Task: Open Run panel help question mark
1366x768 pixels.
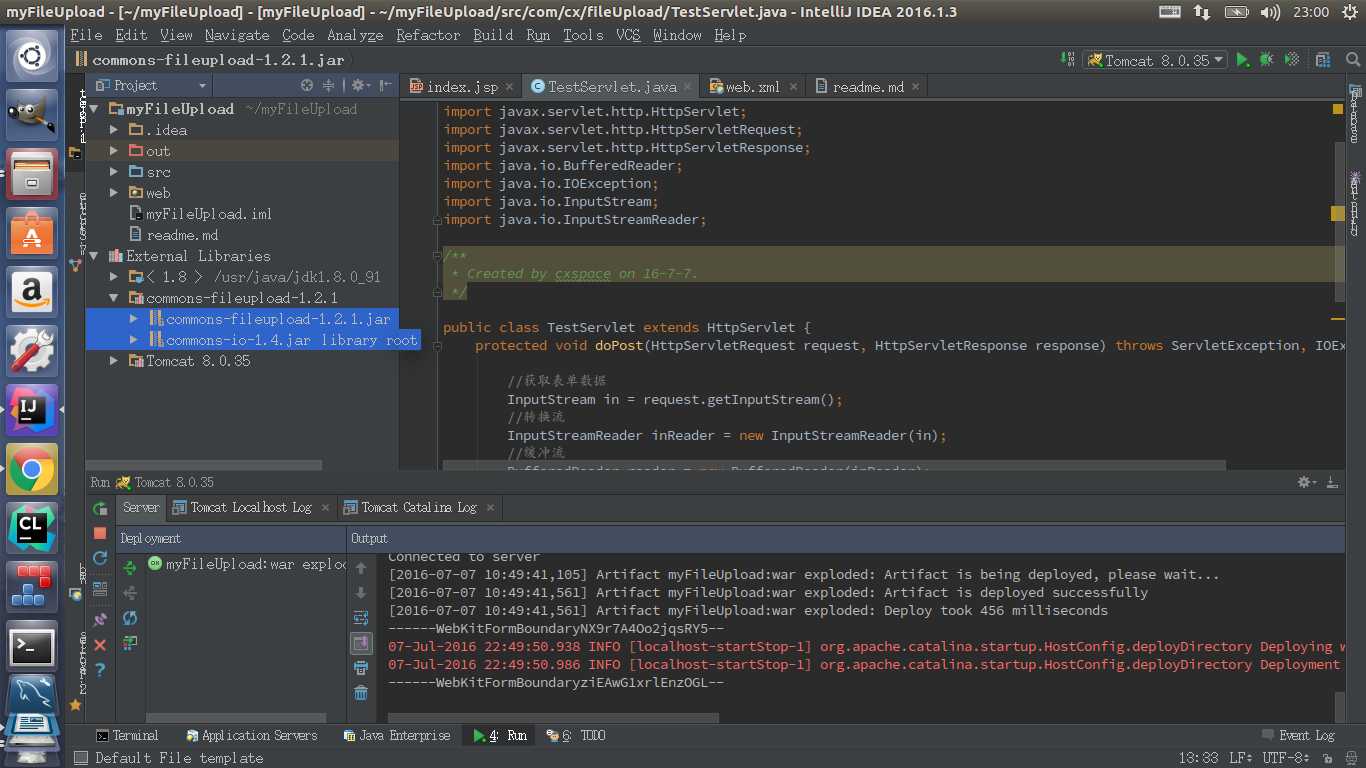Action: point(100,669)
